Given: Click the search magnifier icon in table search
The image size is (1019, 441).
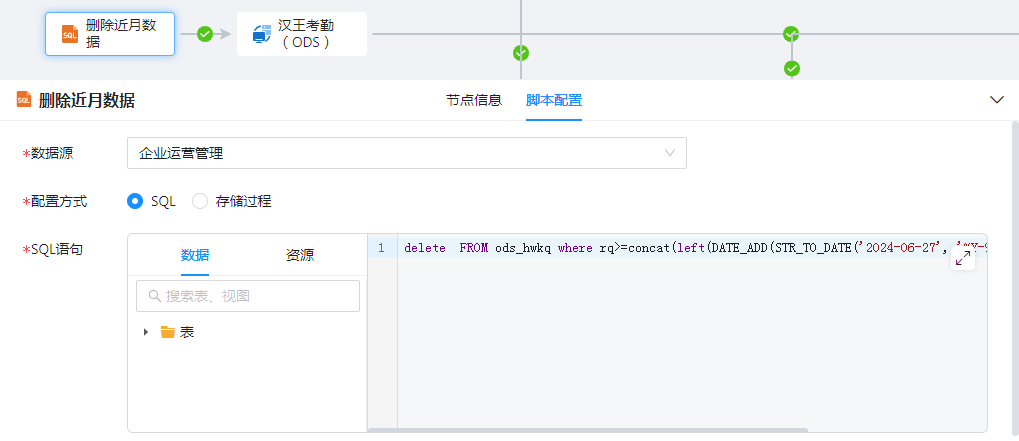Looking at the screenshot, I should click(154, 296).
